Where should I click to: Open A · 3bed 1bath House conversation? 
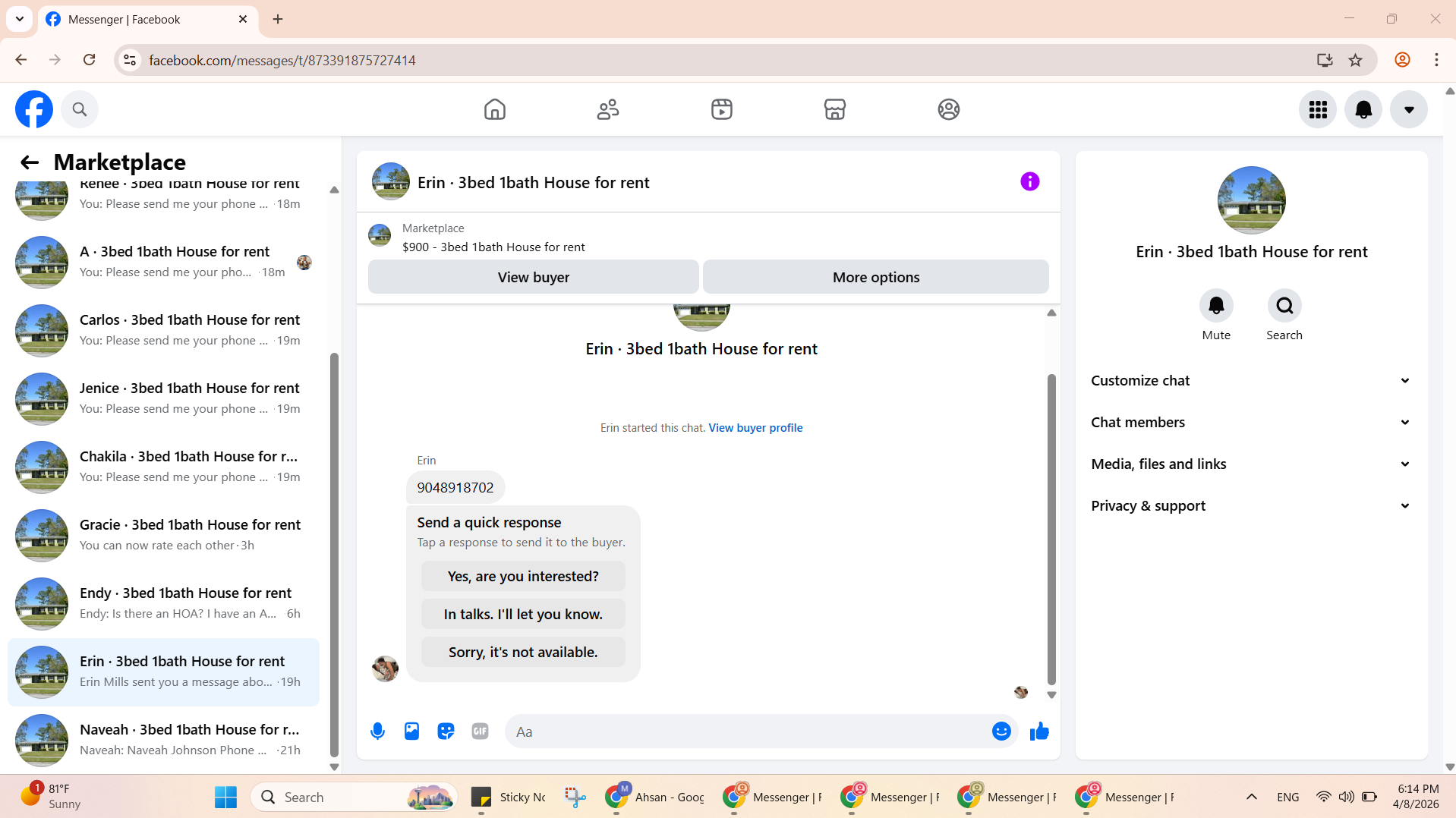tap(163, 262)
